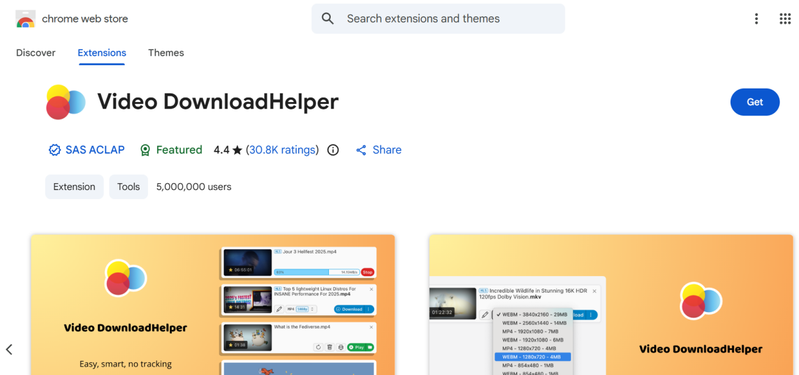This screenshot has height=375, width=799.
Task: Switch to the Themes tab
Action: point(166,52)
